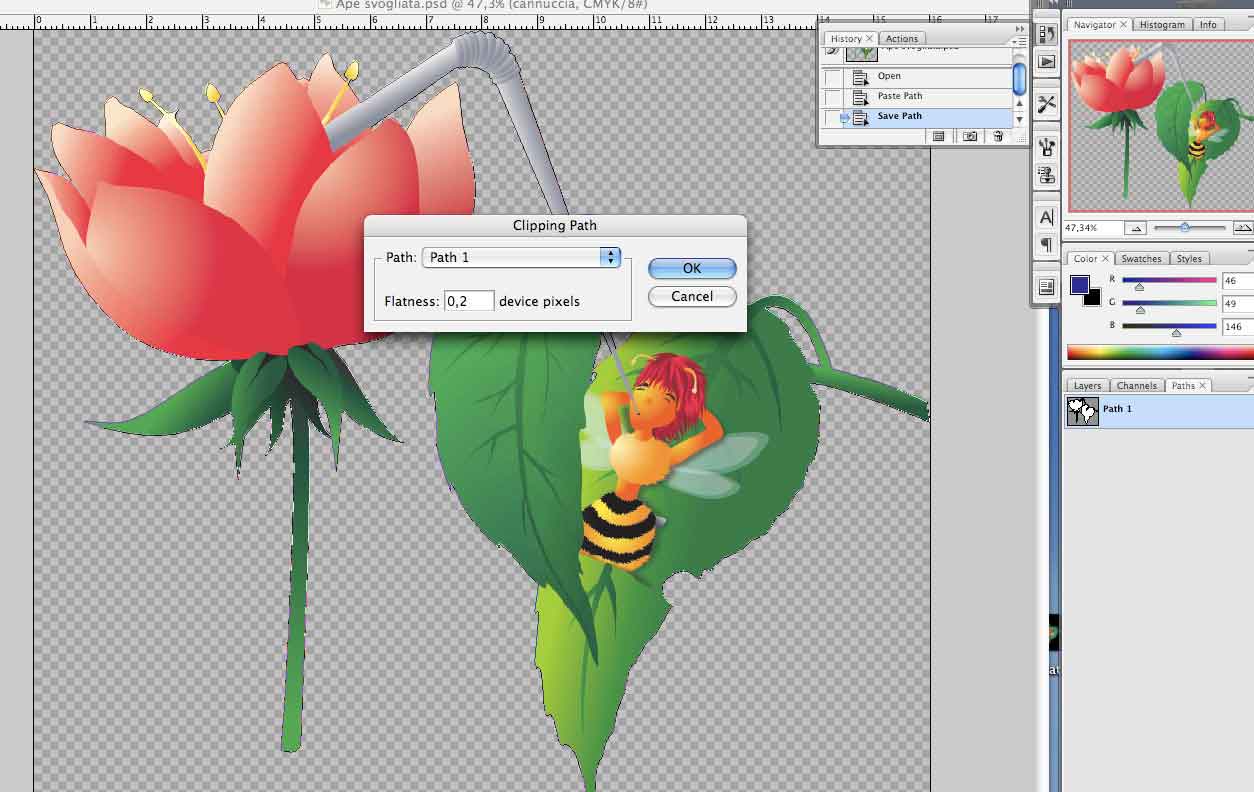Click the Paste Path state icon
Screen dimensions: 1254x792
(x=861, y=97)
